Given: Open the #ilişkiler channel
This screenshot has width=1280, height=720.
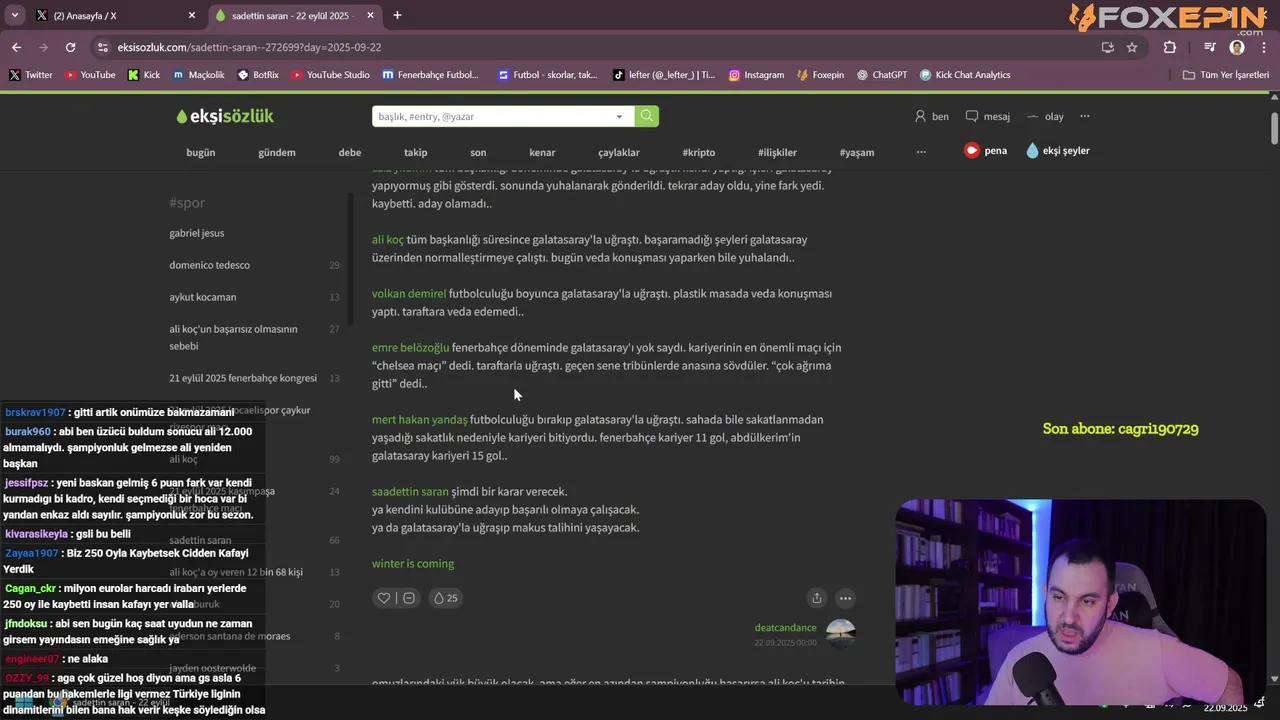Looking at the screenshot, I should (x=777, y=152).
